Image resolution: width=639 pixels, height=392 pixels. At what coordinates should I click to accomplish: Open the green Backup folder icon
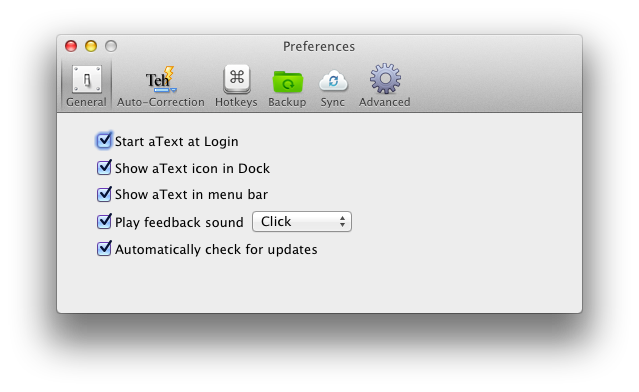click(x=287, y=81)
